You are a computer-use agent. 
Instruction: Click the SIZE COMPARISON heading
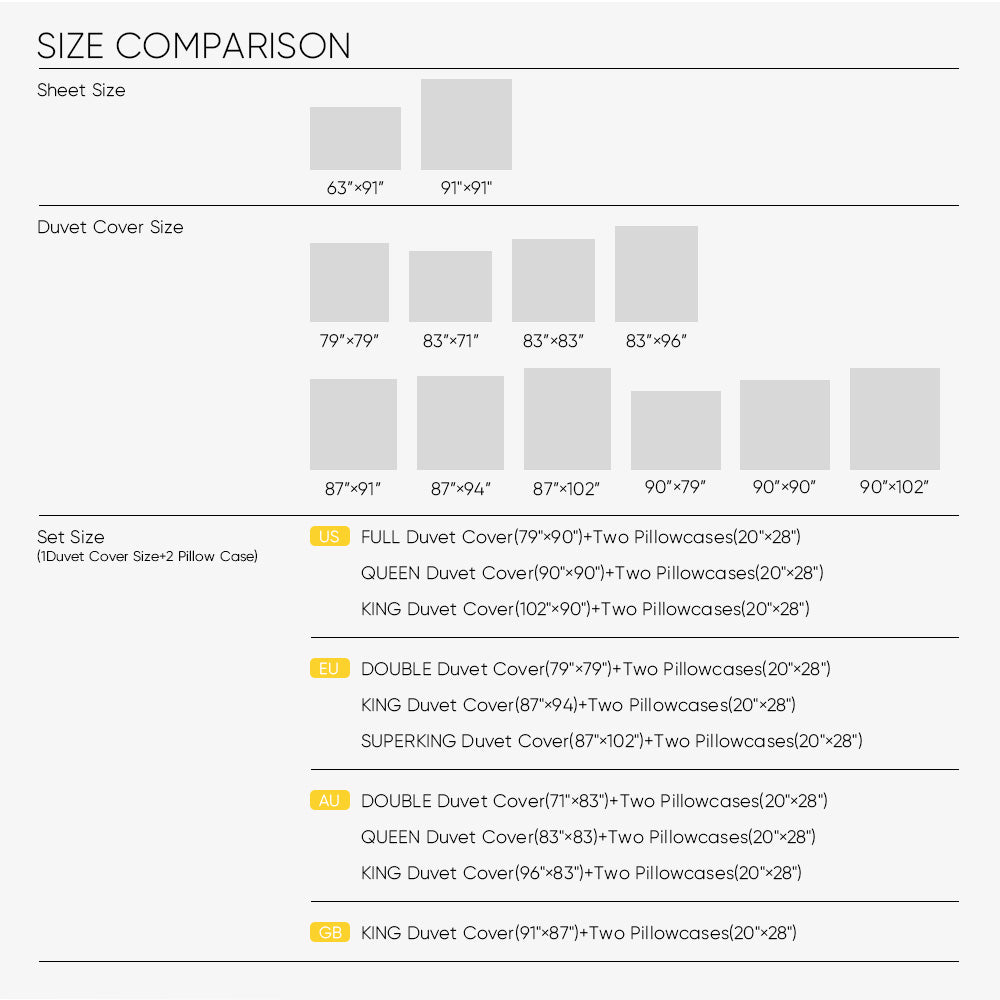point(194,46)
